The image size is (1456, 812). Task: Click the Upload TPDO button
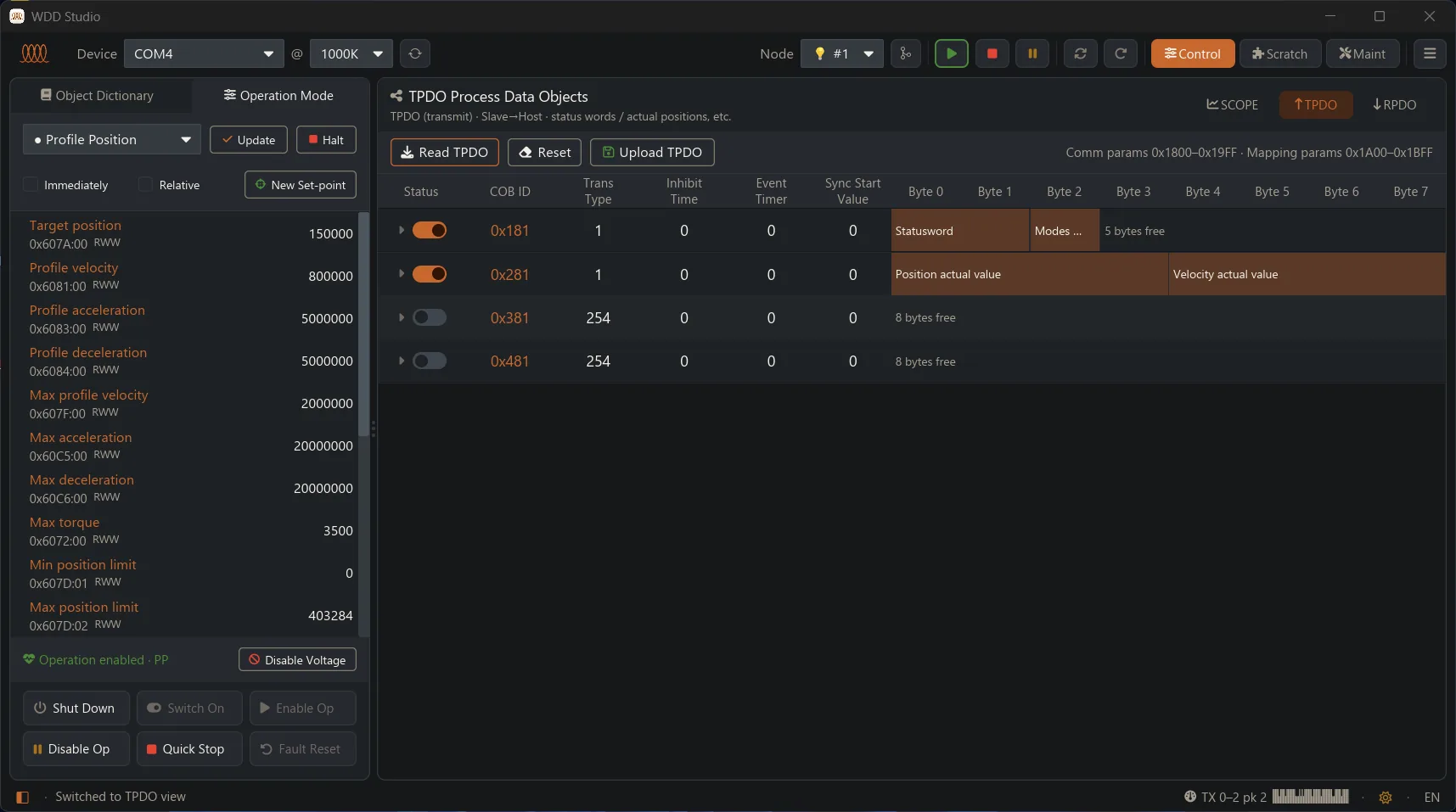(x=652, y=152)
